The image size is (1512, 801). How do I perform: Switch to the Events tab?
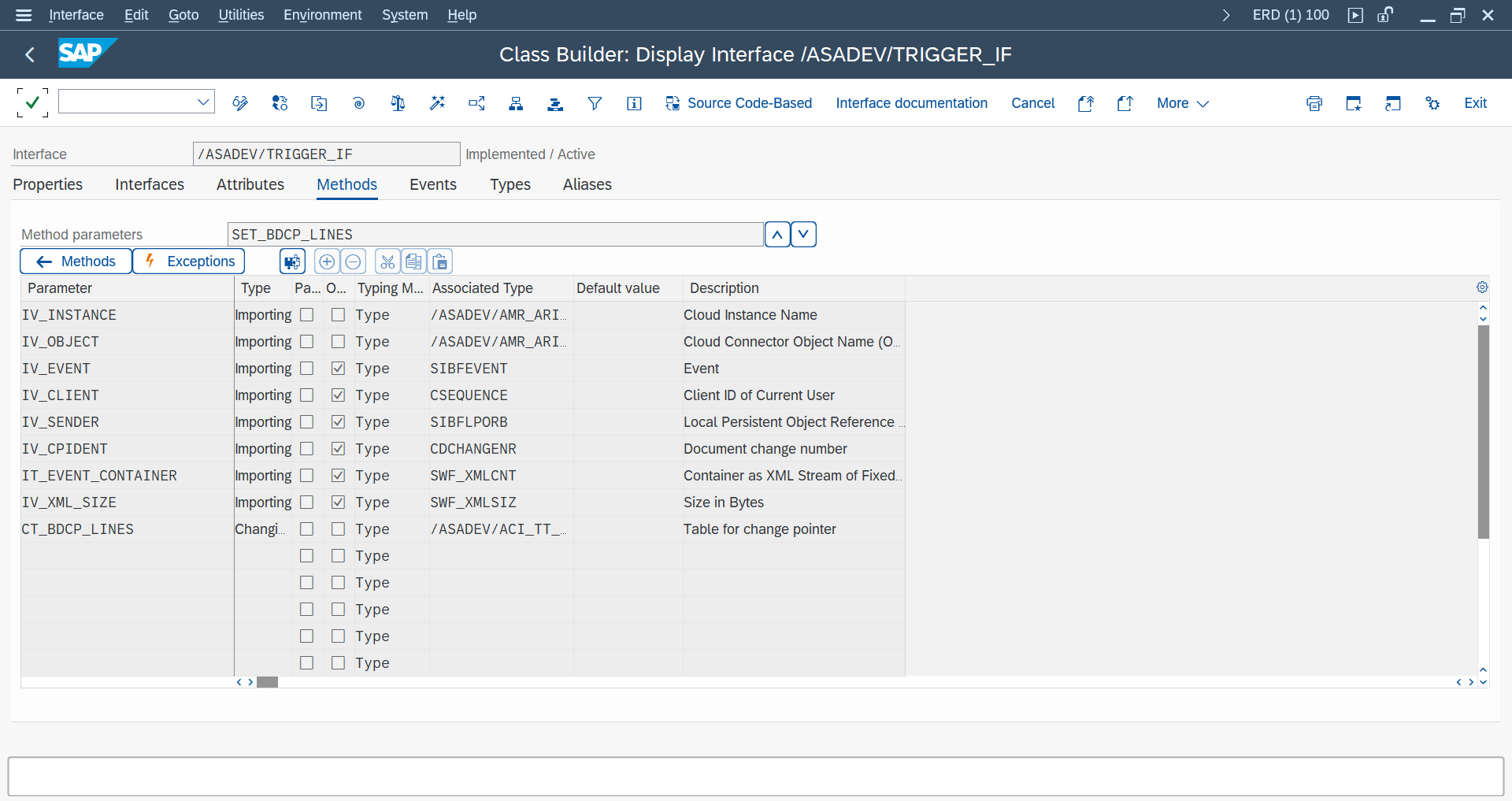[x=433, y=184]
